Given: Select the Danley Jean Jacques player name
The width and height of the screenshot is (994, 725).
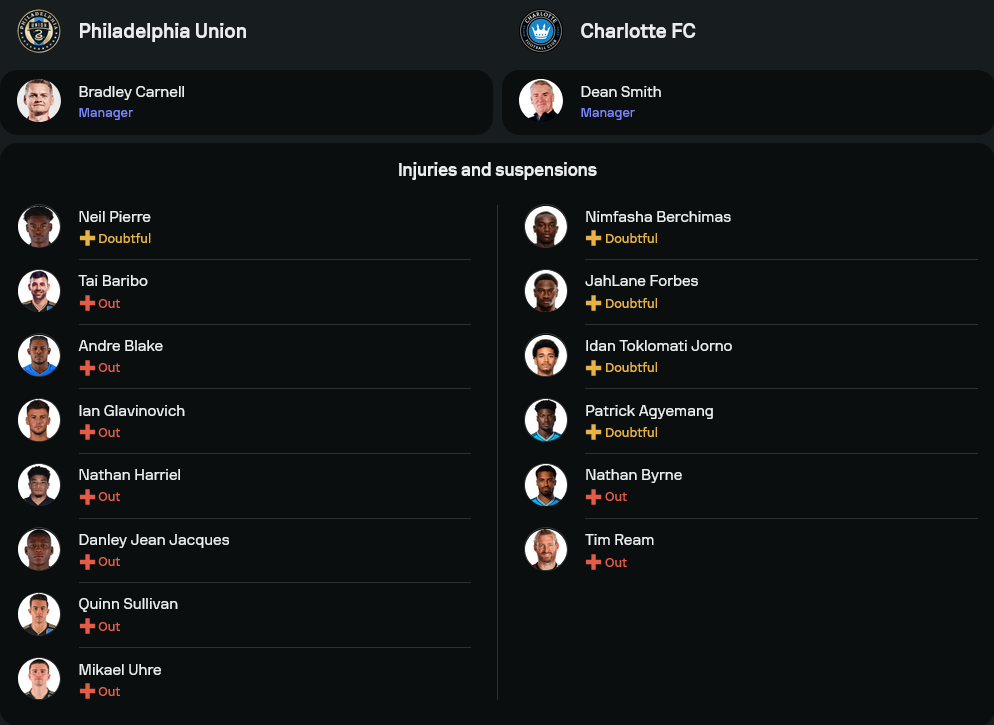Looking at the screenshot, I should tap(154, 540).
